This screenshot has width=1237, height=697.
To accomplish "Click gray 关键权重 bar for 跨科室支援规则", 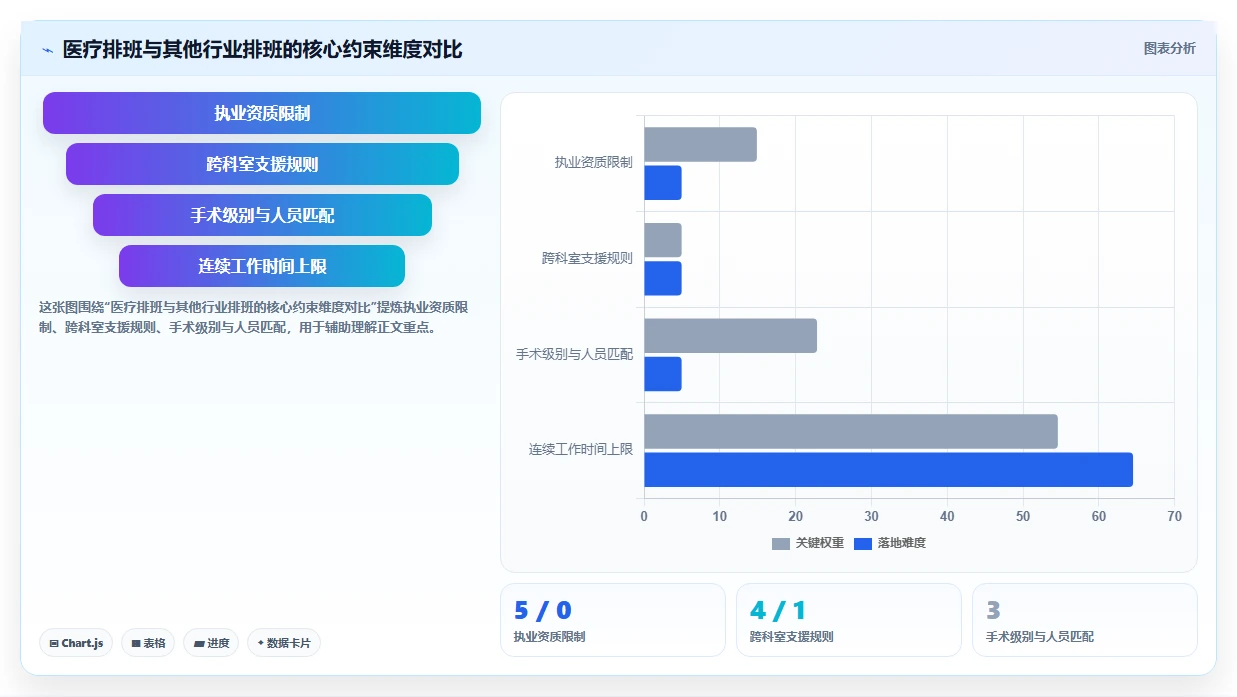I will pos(662,240).
